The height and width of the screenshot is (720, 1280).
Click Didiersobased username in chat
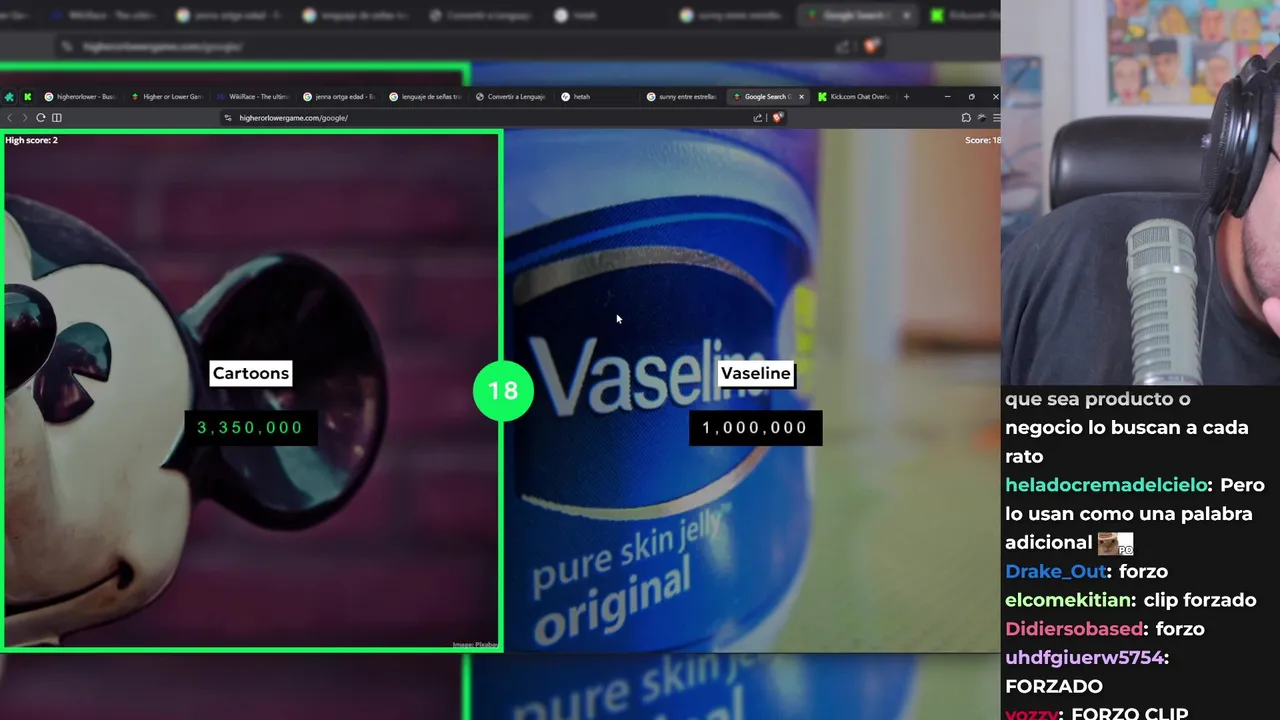(1074, 629)
